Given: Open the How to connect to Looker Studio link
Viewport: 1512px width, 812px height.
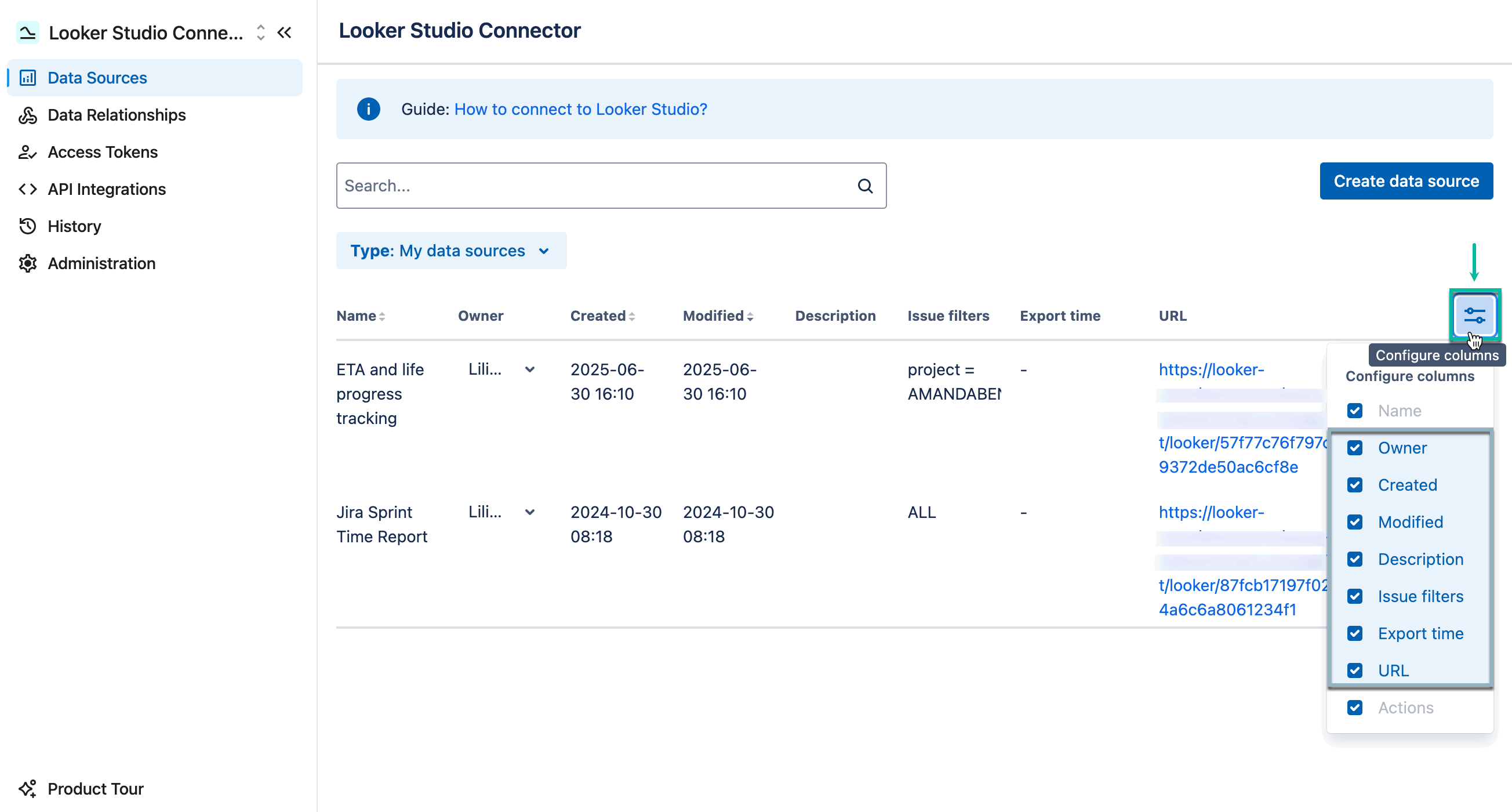Looking at the screenshot, I should coord(580,108).
